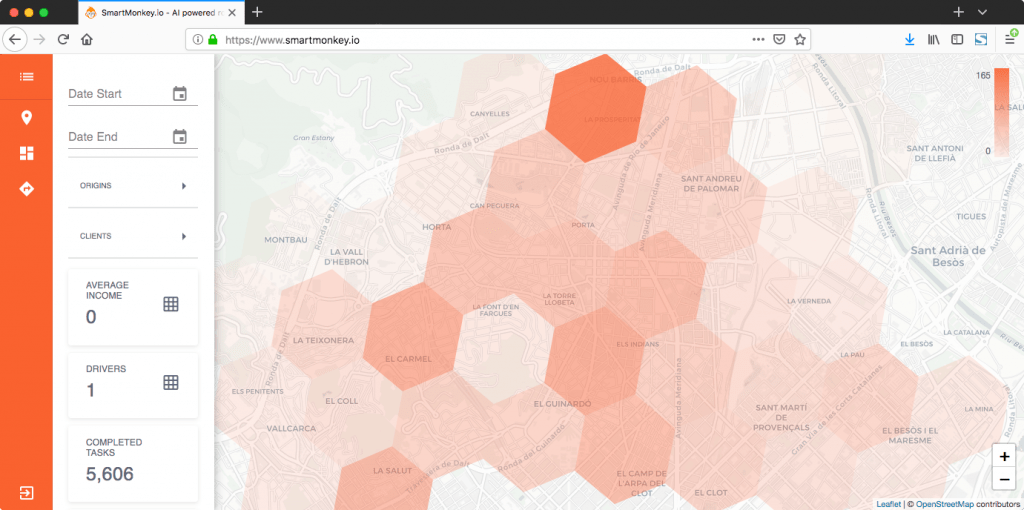
Task: Select the SmartMonkey.io browser tab
Action: click(161, 12)
